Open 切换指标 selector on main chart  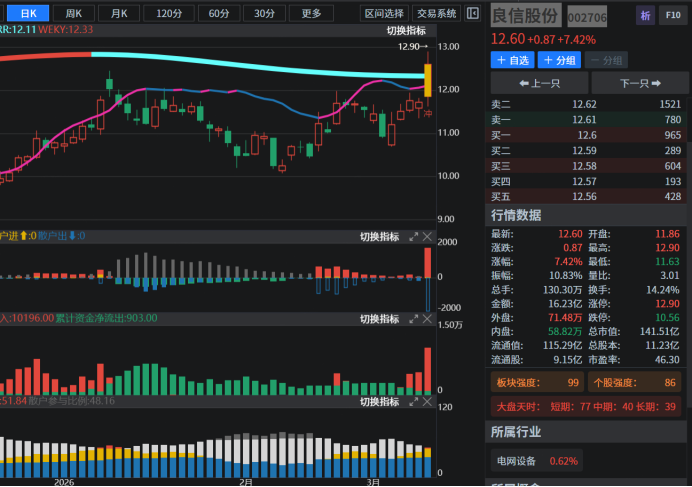tap(406, 31)
